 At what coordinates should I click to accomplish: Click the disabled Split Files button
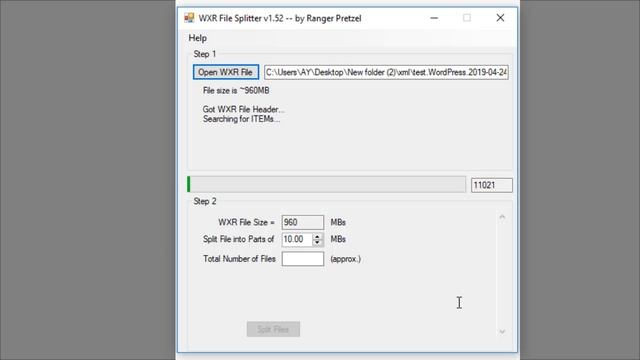(x=273, y=329)
